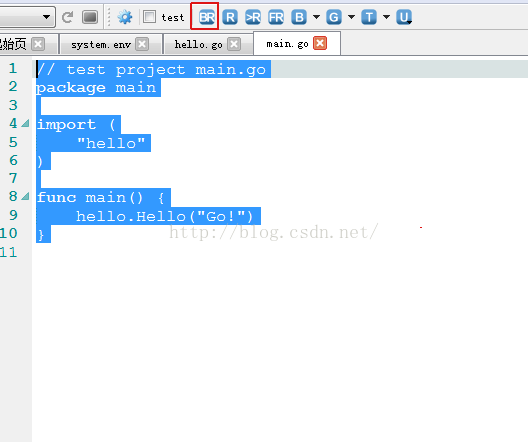This screenshot has width=528, height=442.
Task: Collapse the import block fold marker
Action: click(x=25, y=124)
